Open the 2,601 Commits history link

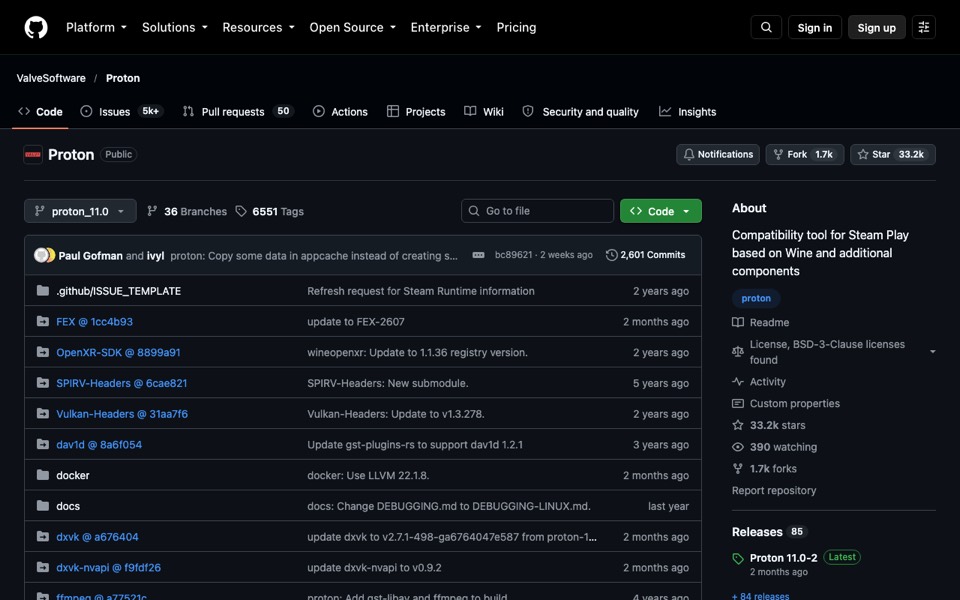click(x=645, y=255)
